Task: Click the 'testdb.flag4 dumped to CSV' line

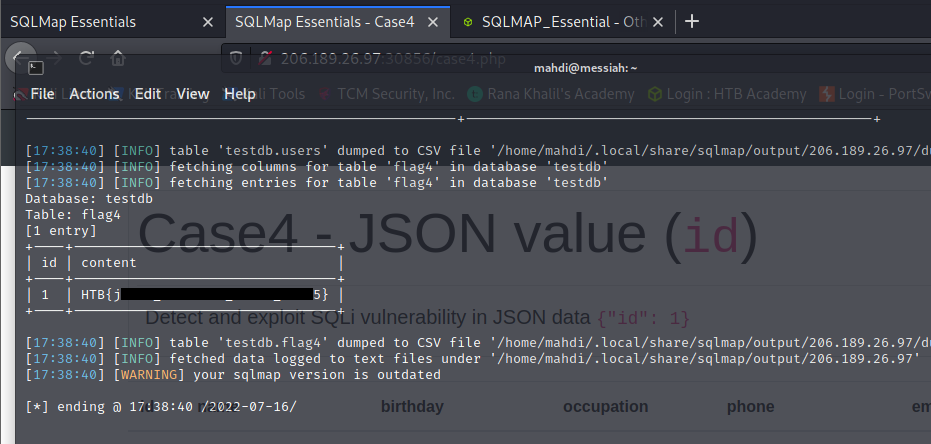Action: [x=478, y=343]
